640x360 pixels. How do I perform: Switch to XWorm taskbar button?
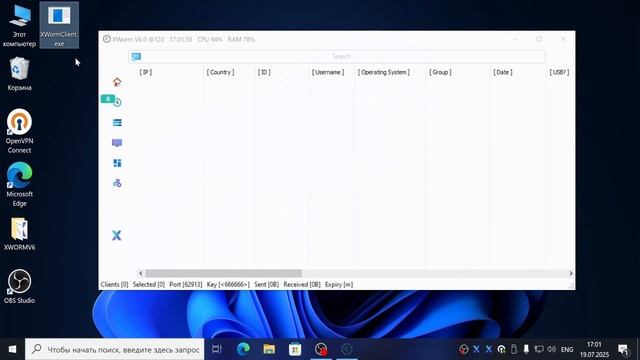pyautogui.click(x=347, y=349)
